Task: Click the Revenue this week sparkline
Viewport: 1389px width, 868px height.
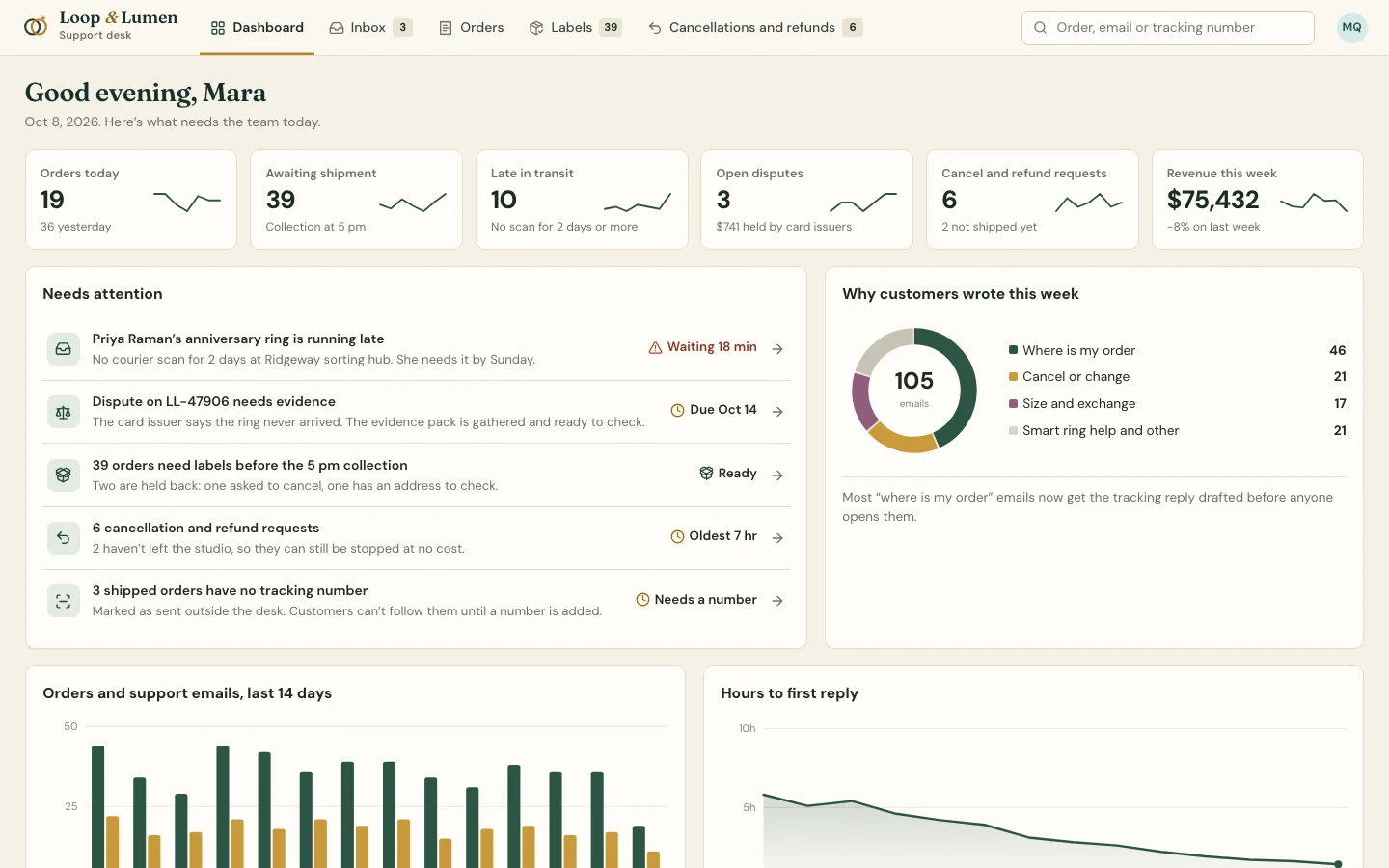Action: click(1314, 202)
